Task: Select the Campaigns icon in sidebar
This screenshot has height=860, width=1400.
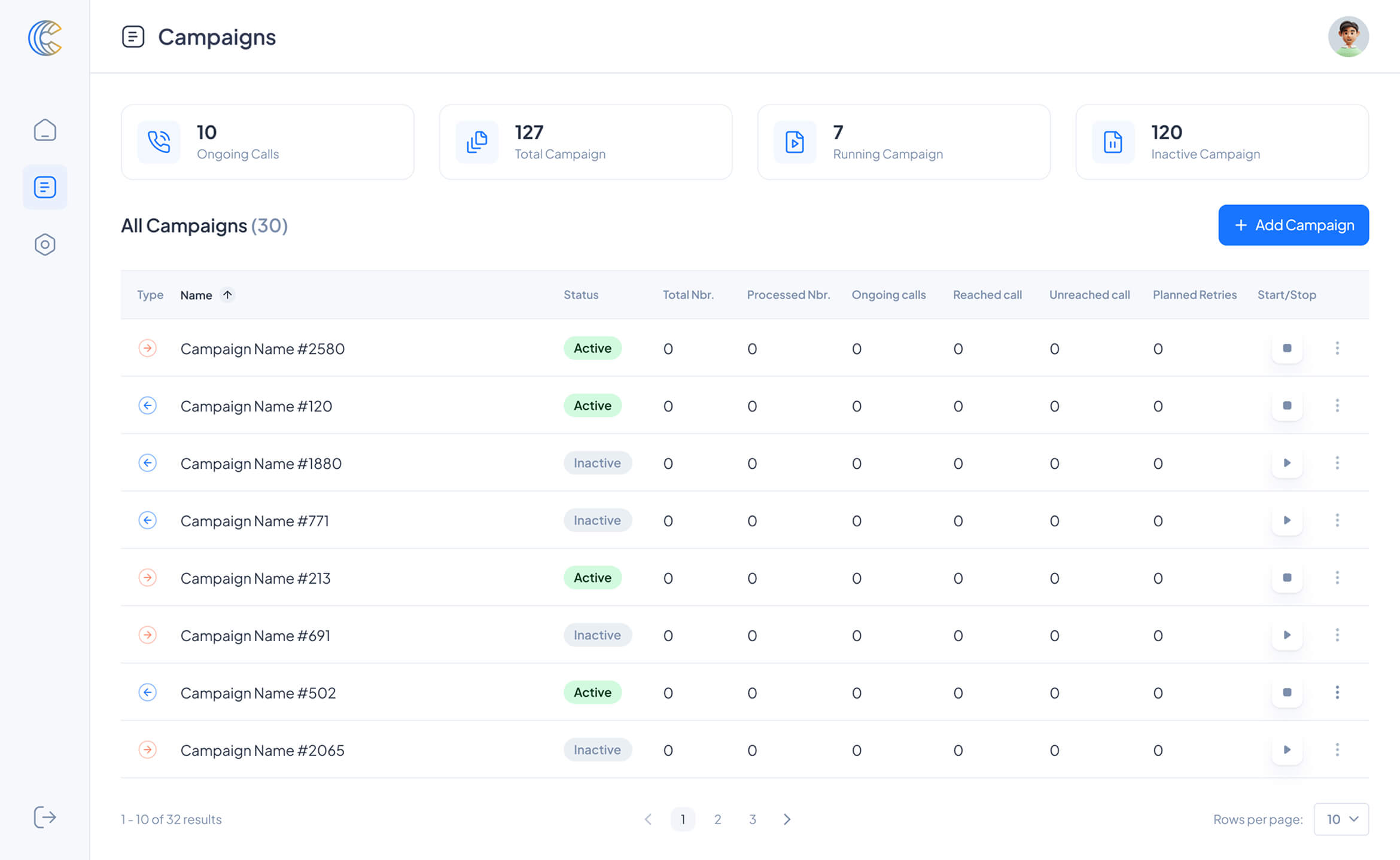Action: pyautogui.click(x=45, y=187)
